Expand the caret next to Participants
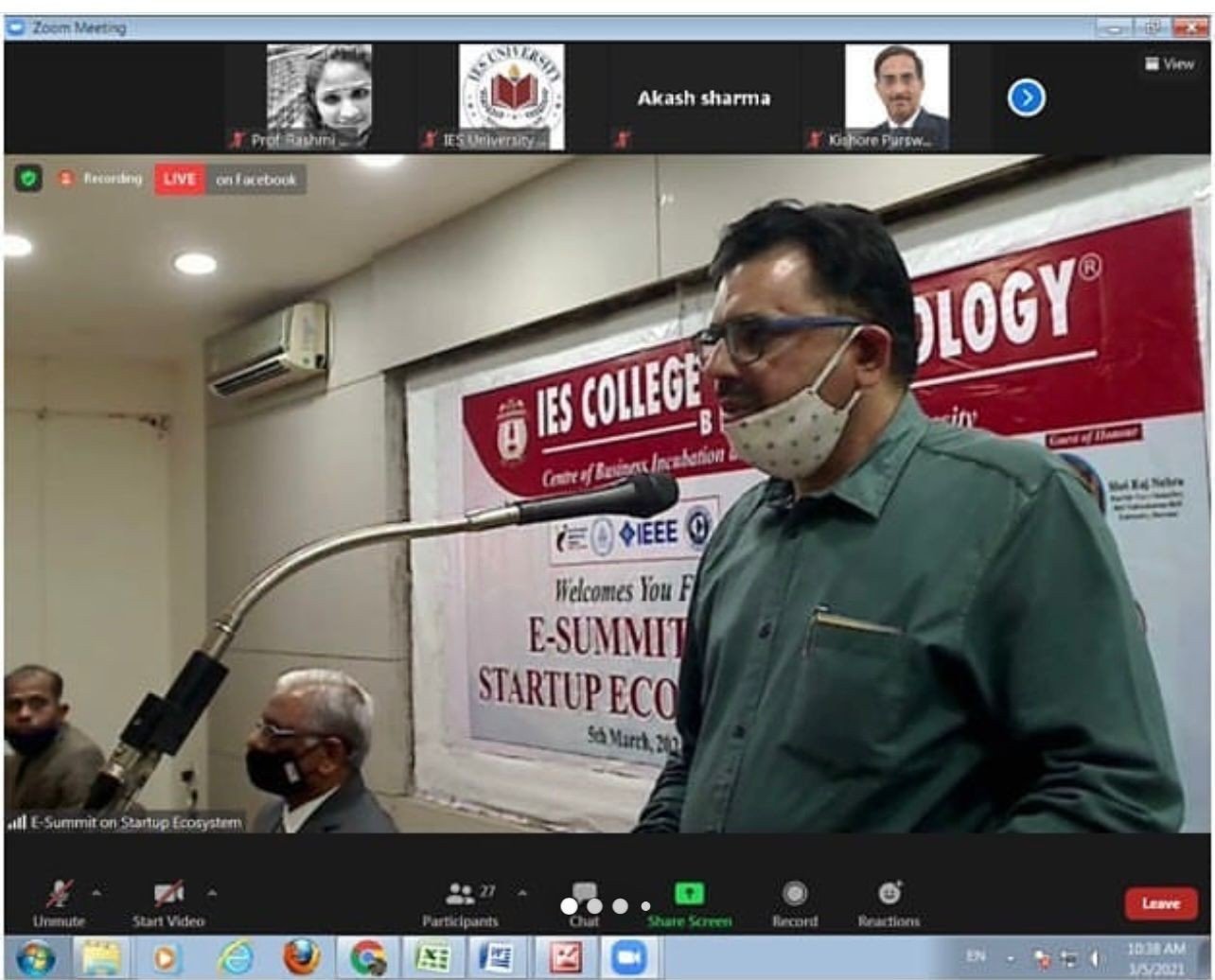 [522, 892]
